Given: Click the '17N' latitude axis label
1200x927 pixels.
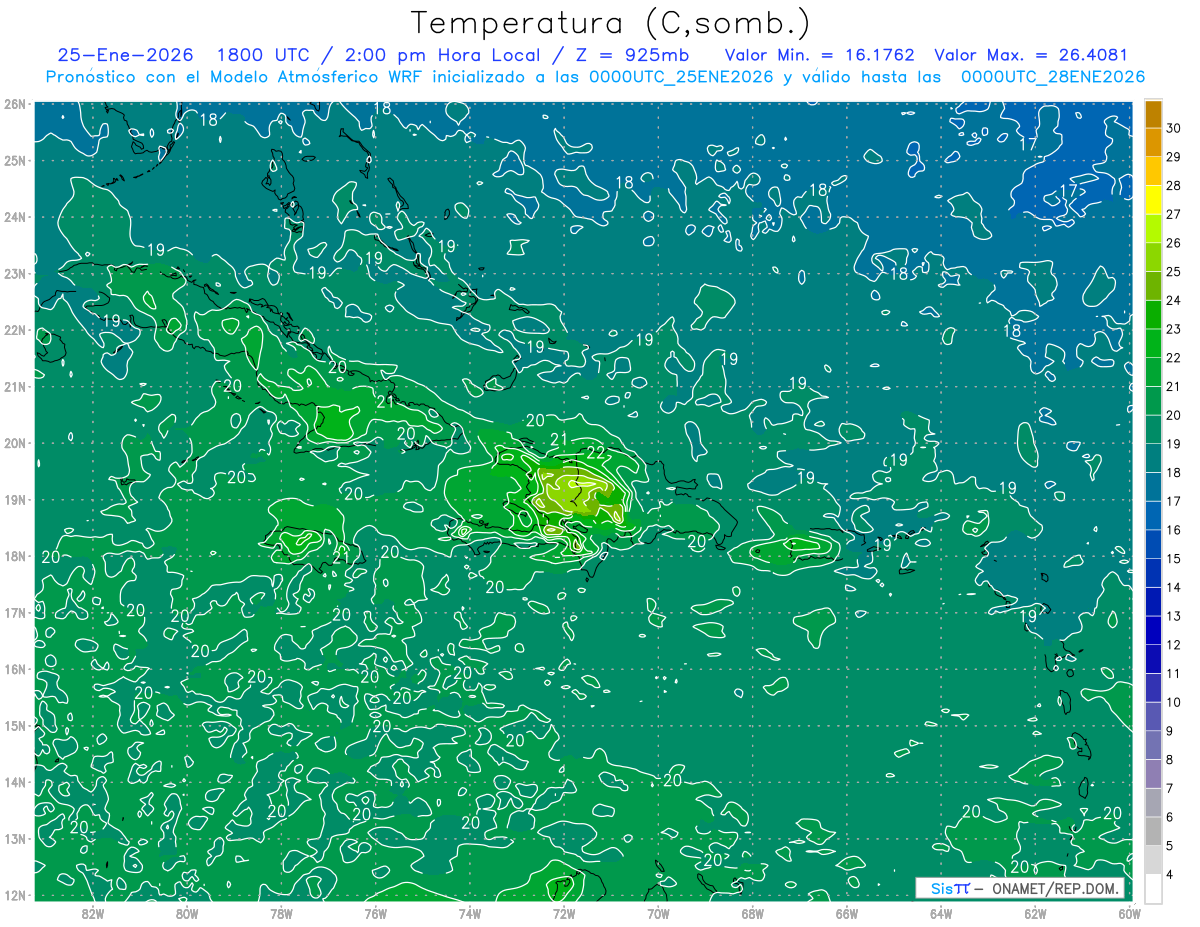Looking at the screenshot, I should [14, 612].
